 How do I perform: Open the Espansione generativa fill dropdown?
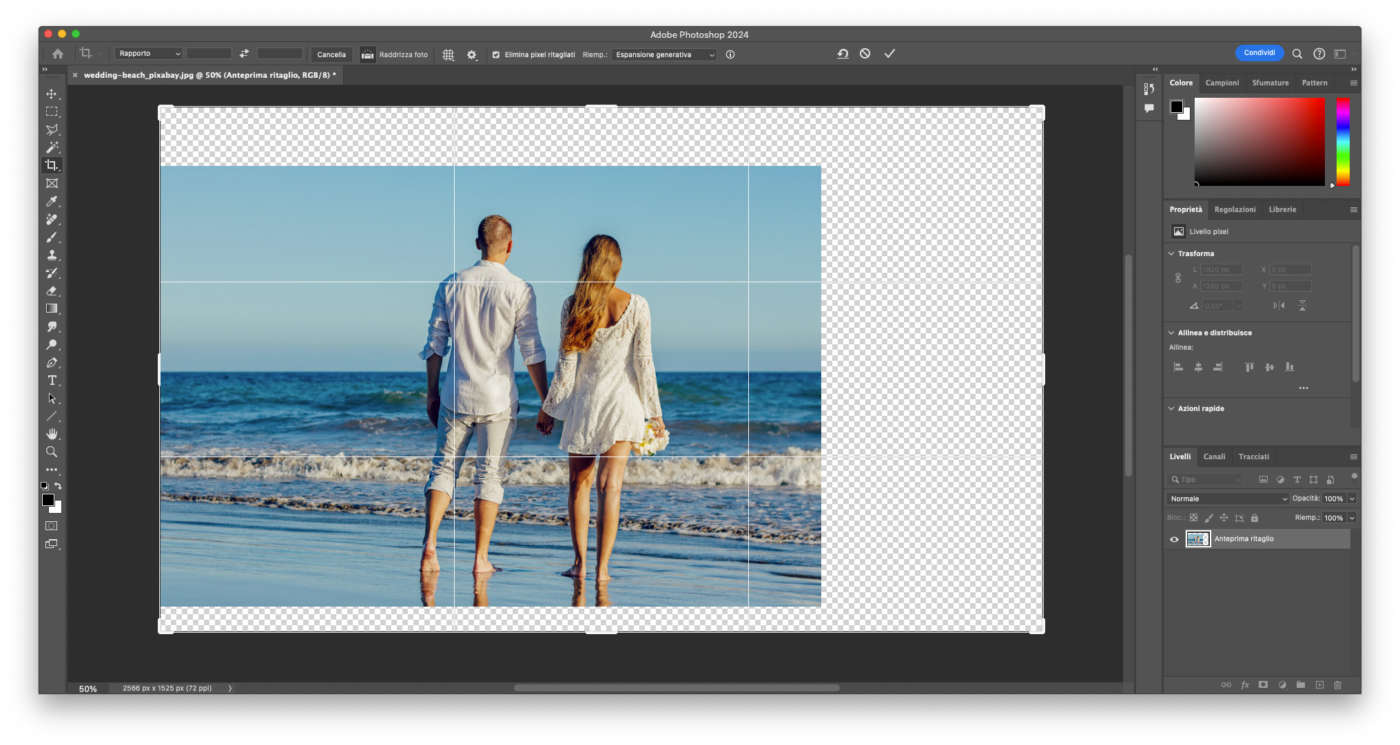664,54
